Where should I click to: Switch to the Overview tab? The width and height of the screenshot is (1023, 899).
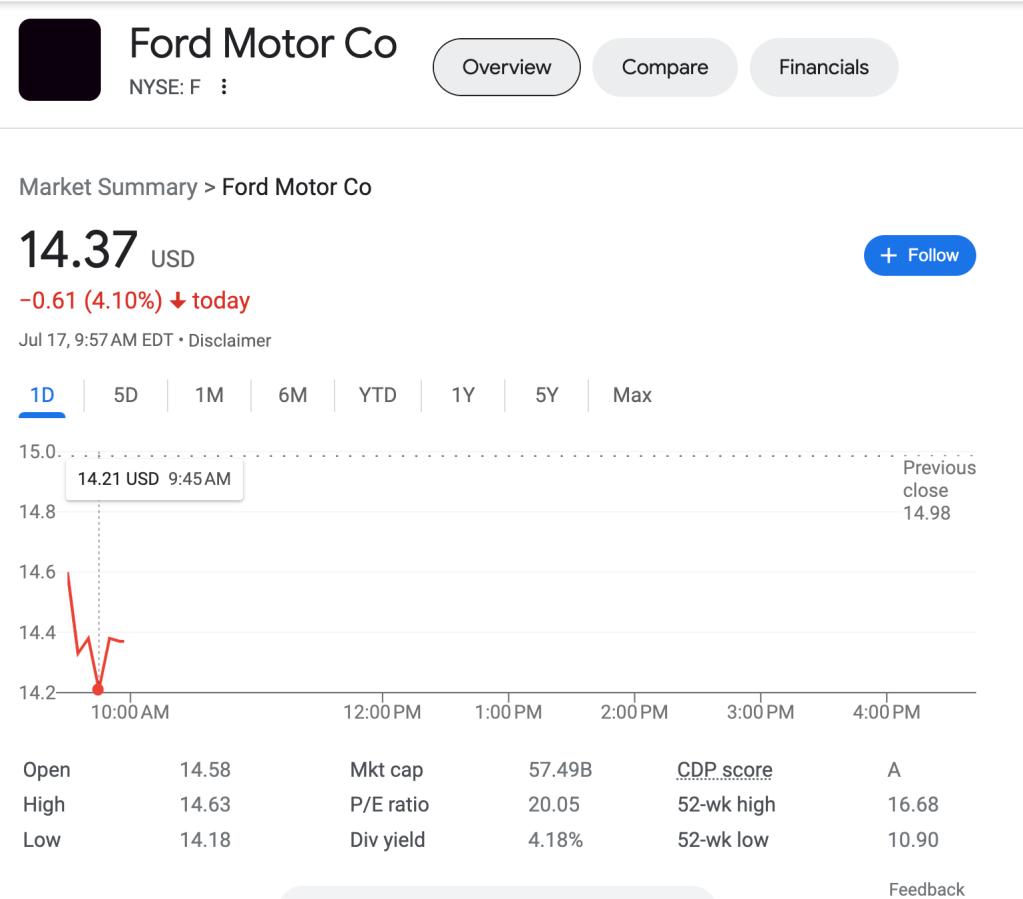pyautogui.click(x=506, y=67)
